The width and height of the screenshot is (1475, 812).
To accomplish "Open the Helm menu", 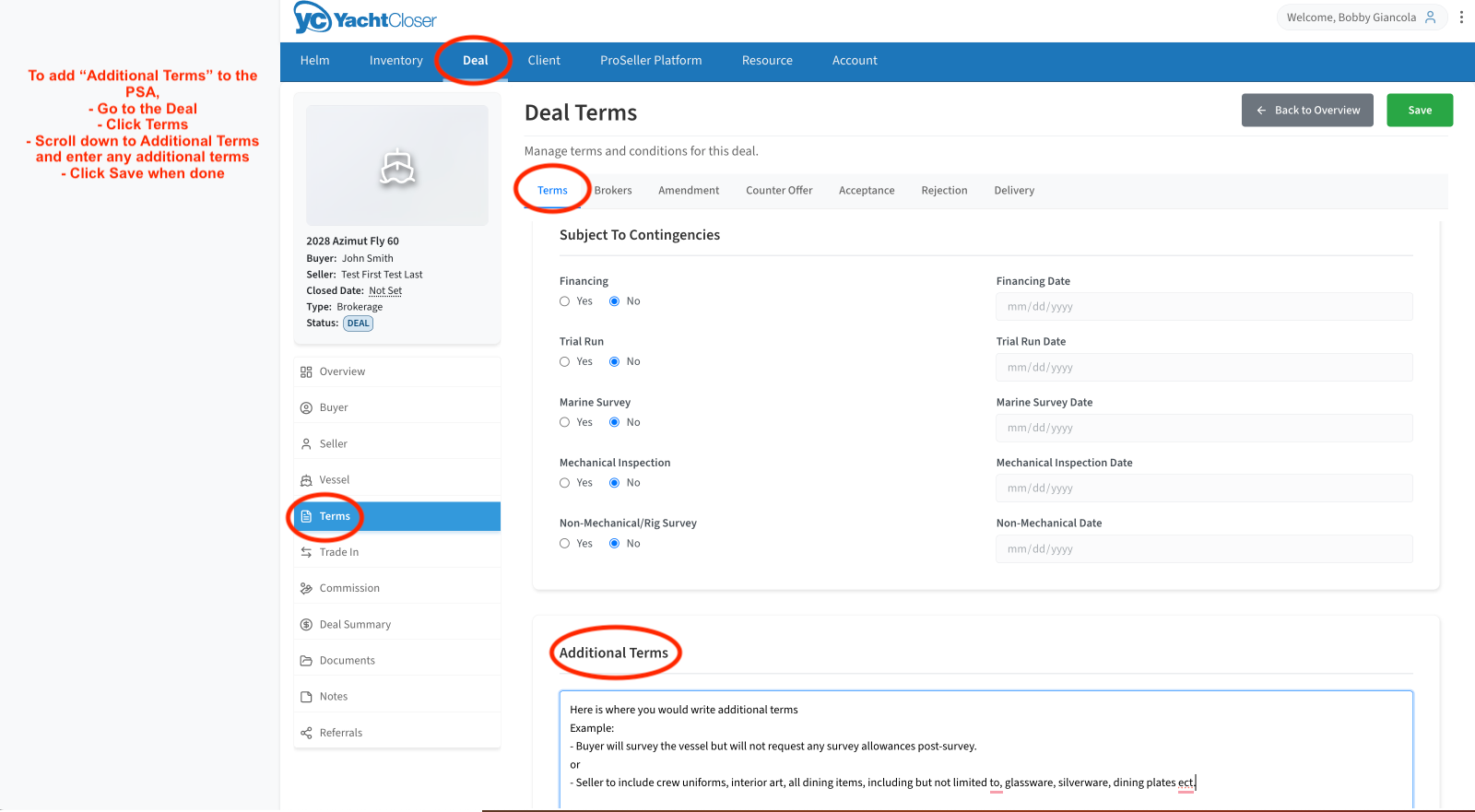I will [x=314, y=61].
